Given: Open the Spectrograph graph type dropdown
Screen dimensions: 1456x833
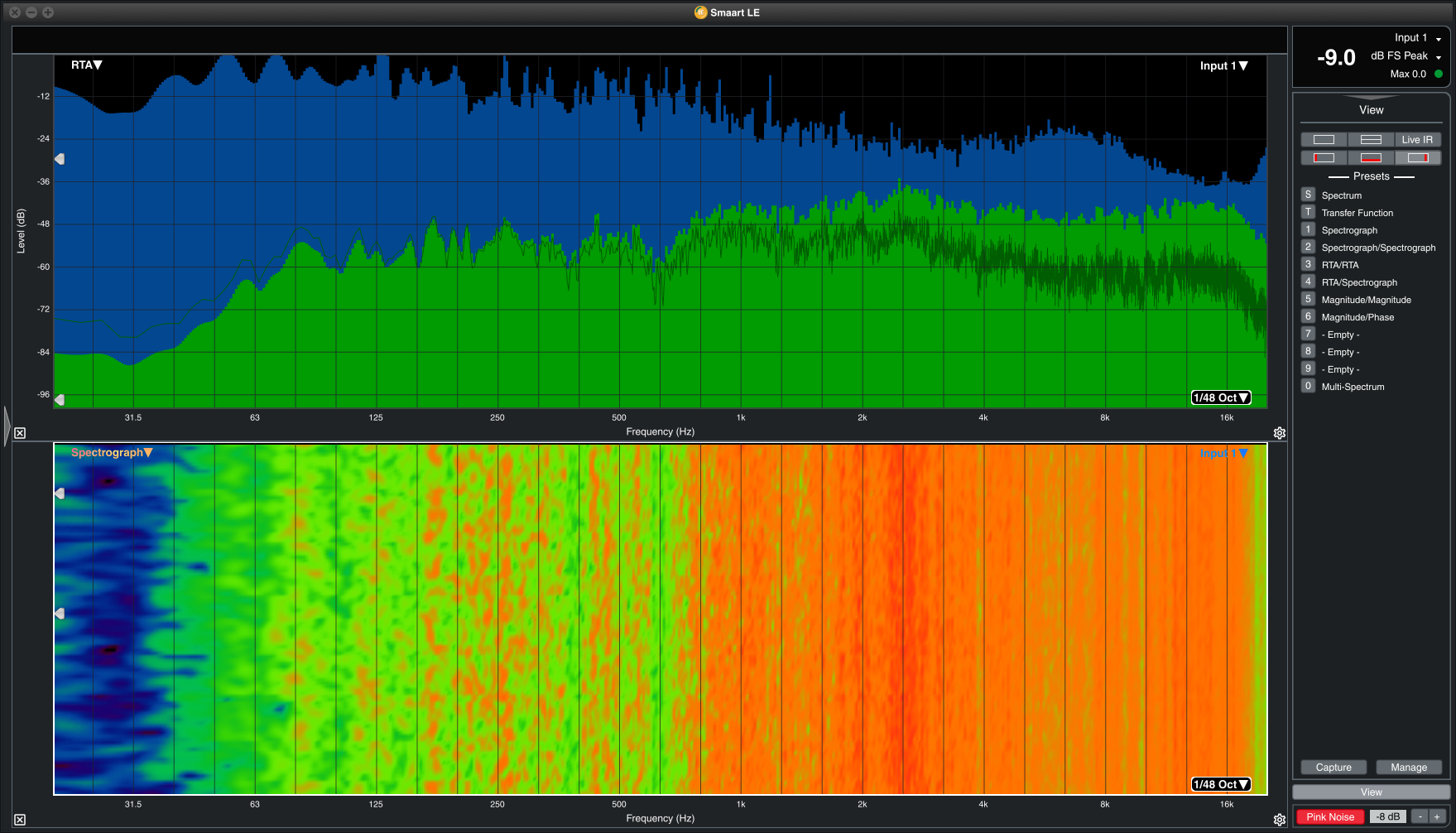Looking at the screenshot, I should [112, 452].
